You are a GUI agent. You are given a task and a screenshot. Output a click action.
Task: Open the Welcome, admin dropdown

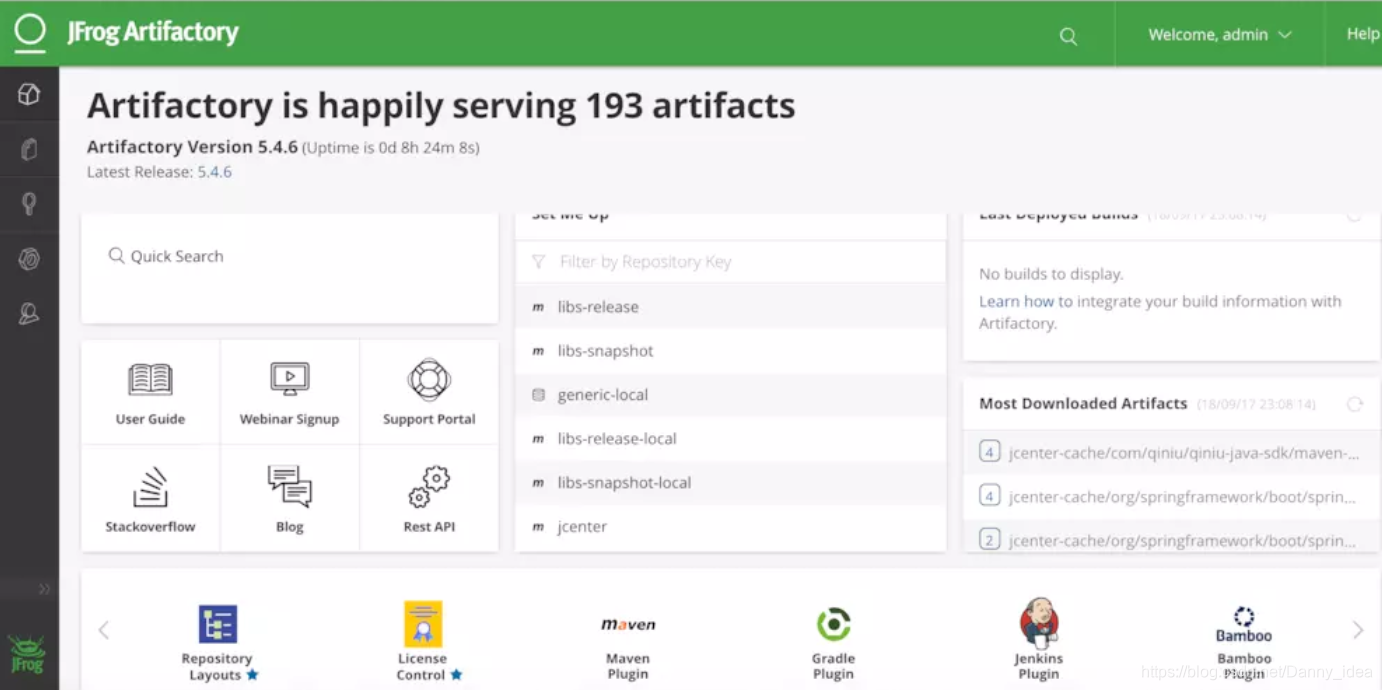1220,34
